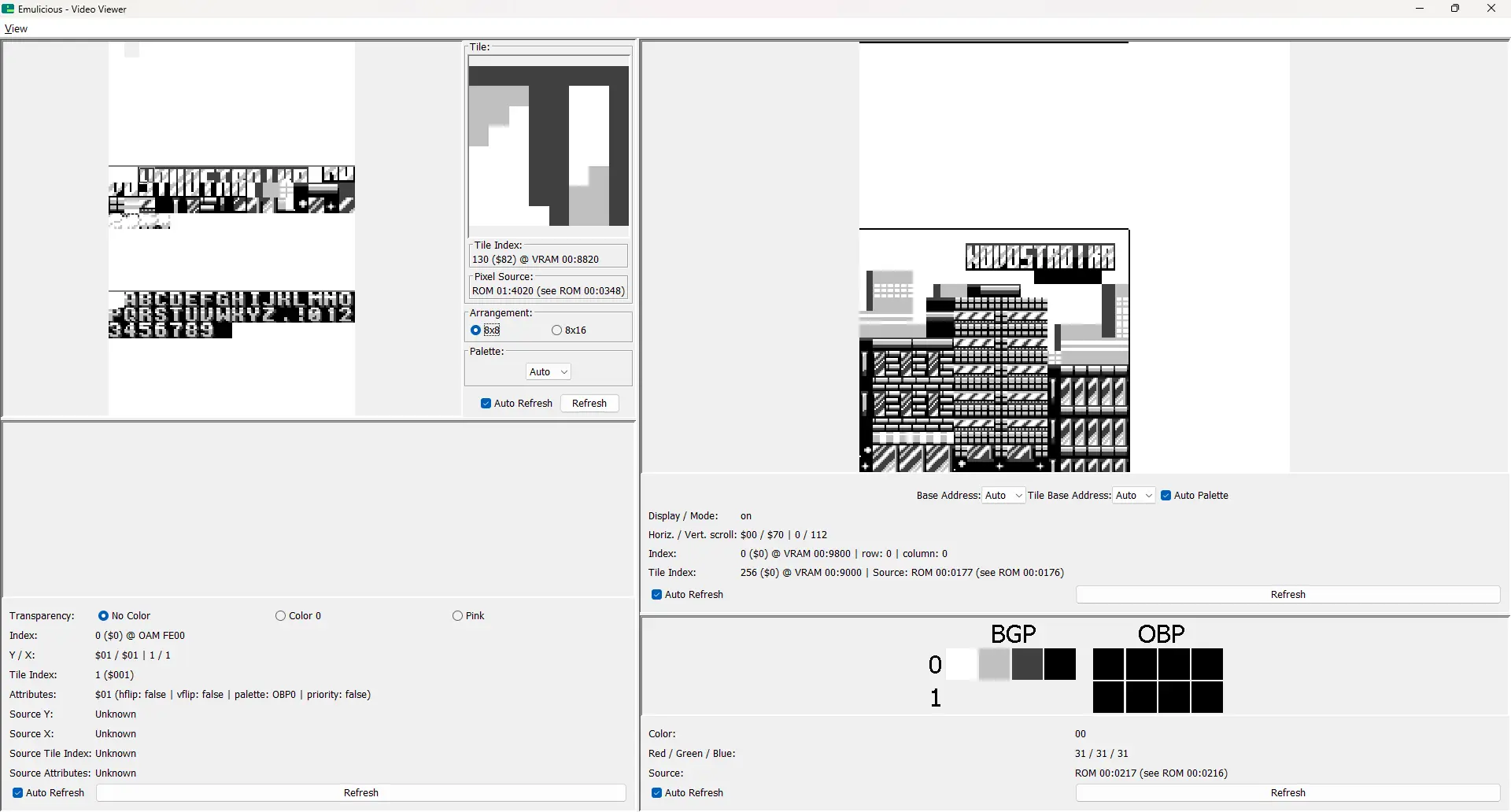Select the 8x16 arrangement option
Image resolution: width=1511 pixels, height=812 pixels.
tap(557, 330)
